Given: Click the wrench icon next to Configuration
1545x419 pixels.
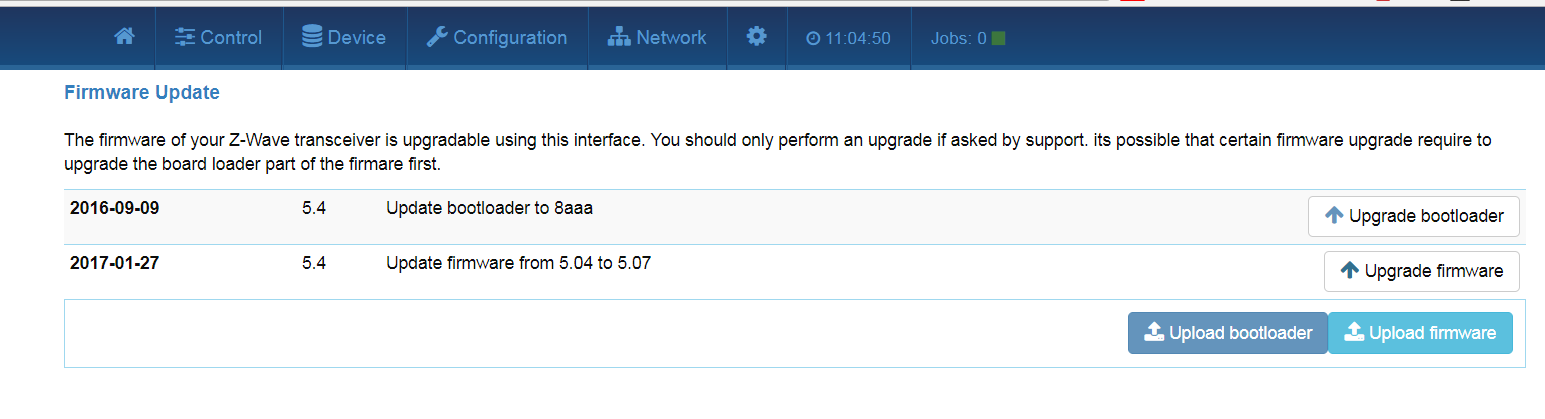Looking at the screenshot, I should click(437, 37).
